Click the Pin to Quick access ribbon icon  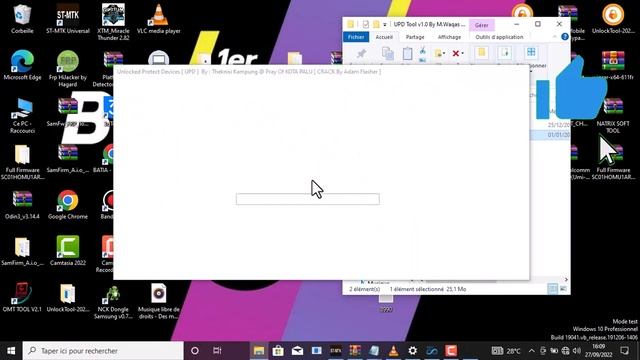pyautogui.click(x=361, y=53)
